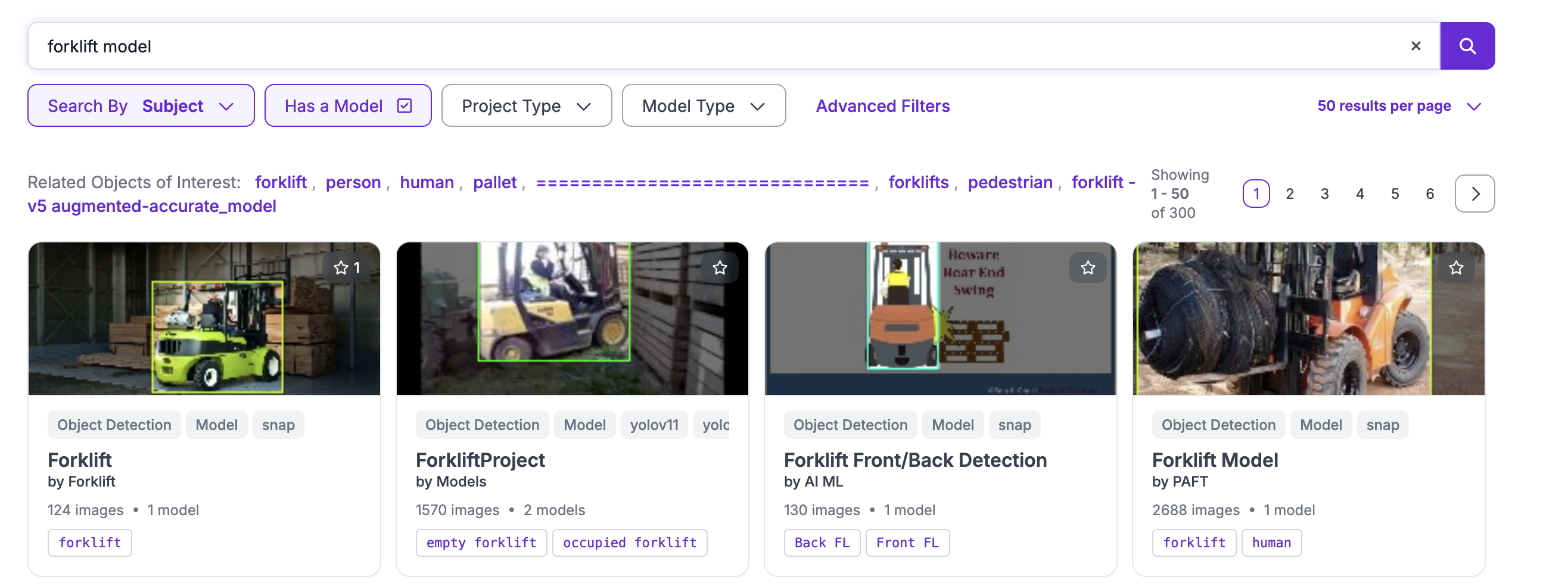This screenshot has width=1568, height=586.
Task: Star the Forklift Front/Back Detection card
Action: coord(1087,268)
